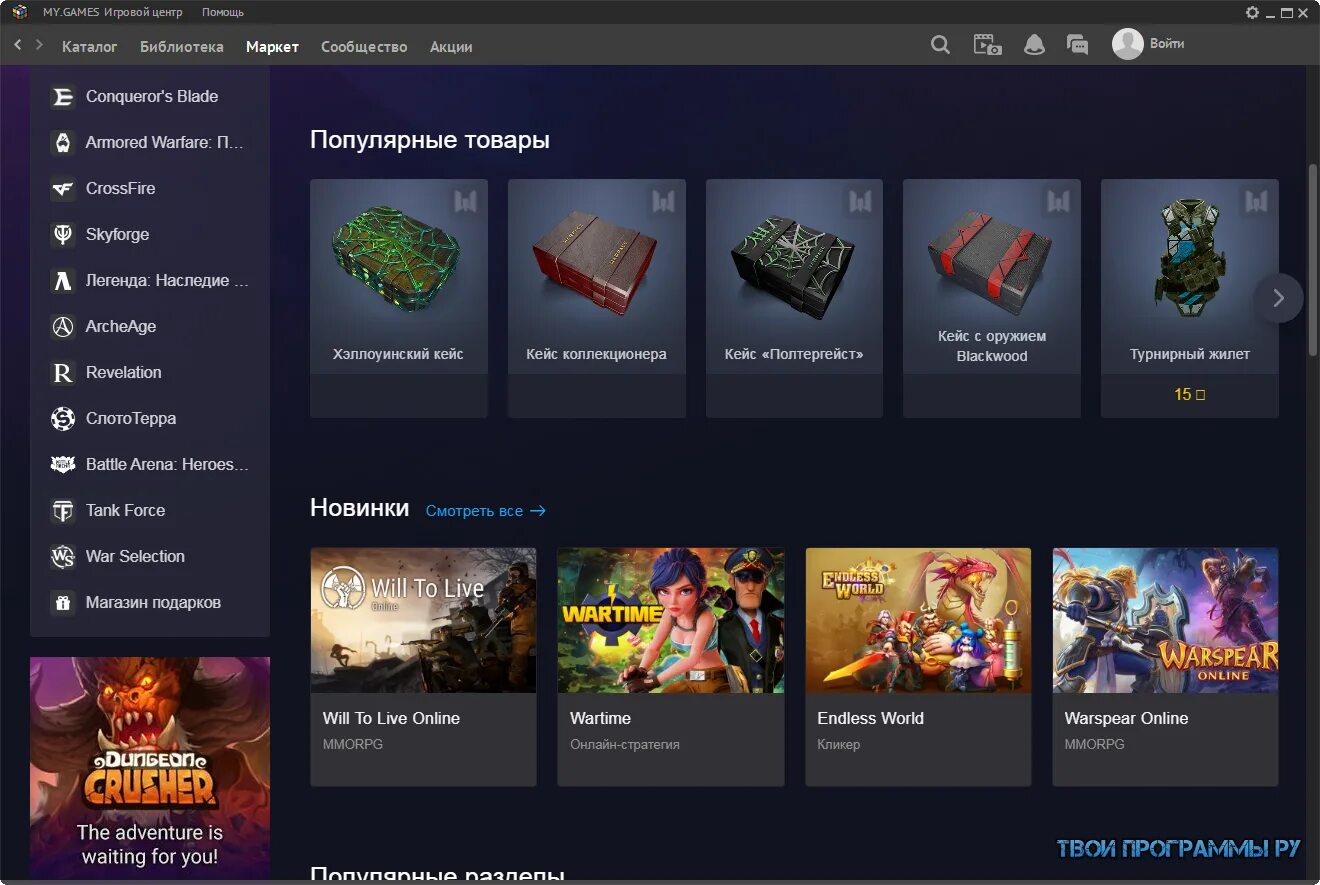Click the Revelation game icon

[x=63, y=373]
